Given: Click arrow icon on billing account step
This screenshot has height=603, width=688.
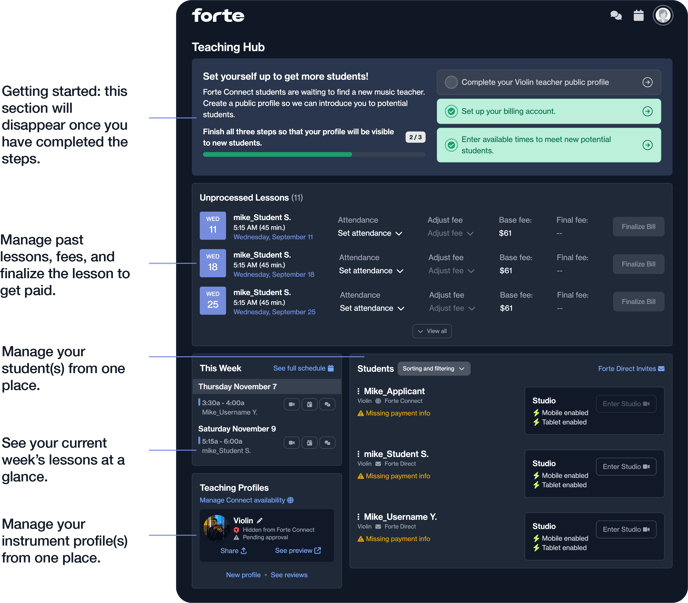Looking at the screenshot, I should [x=647, y=112].
